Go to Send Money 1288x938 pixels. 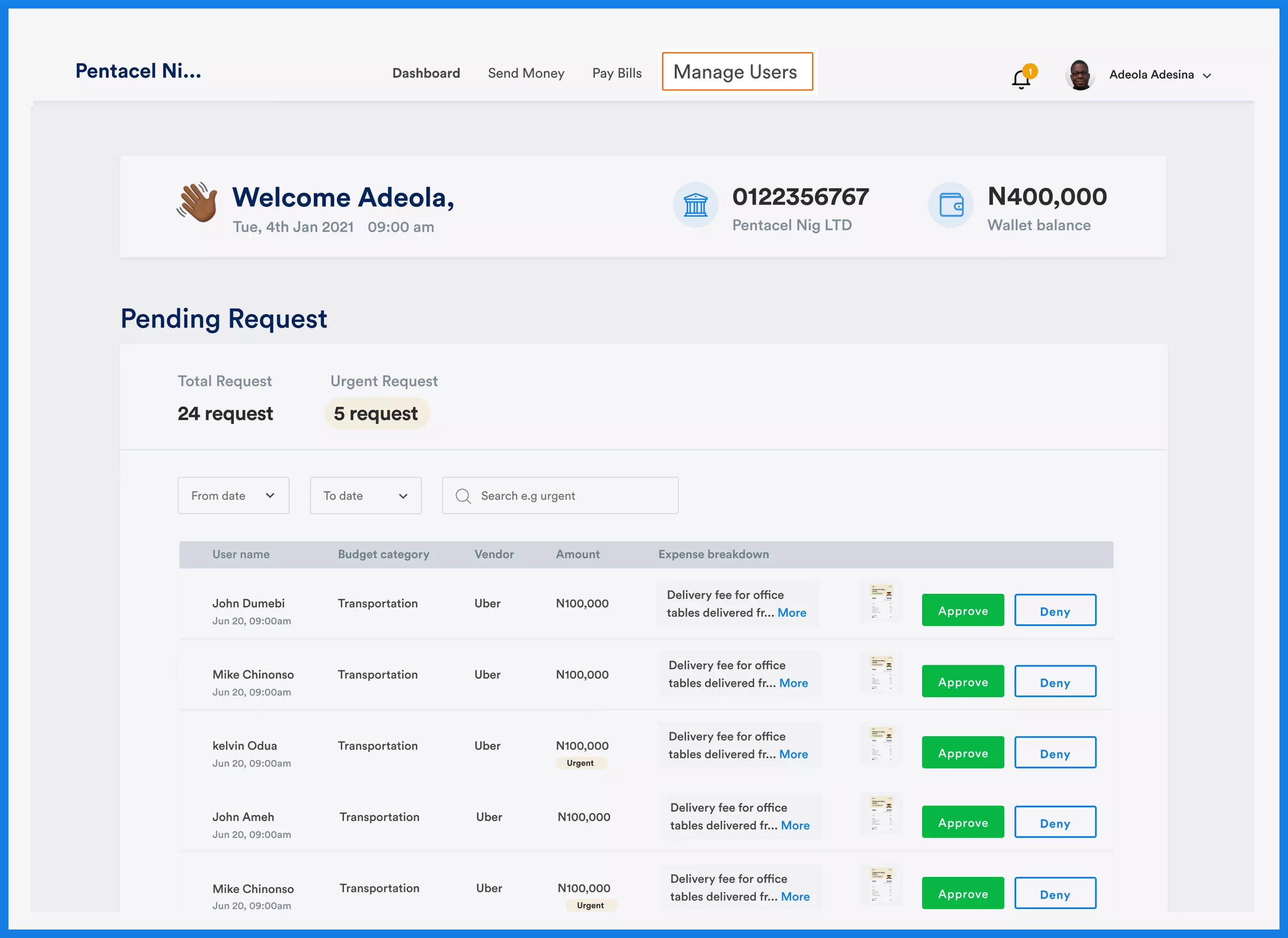[x=526, y=73]
